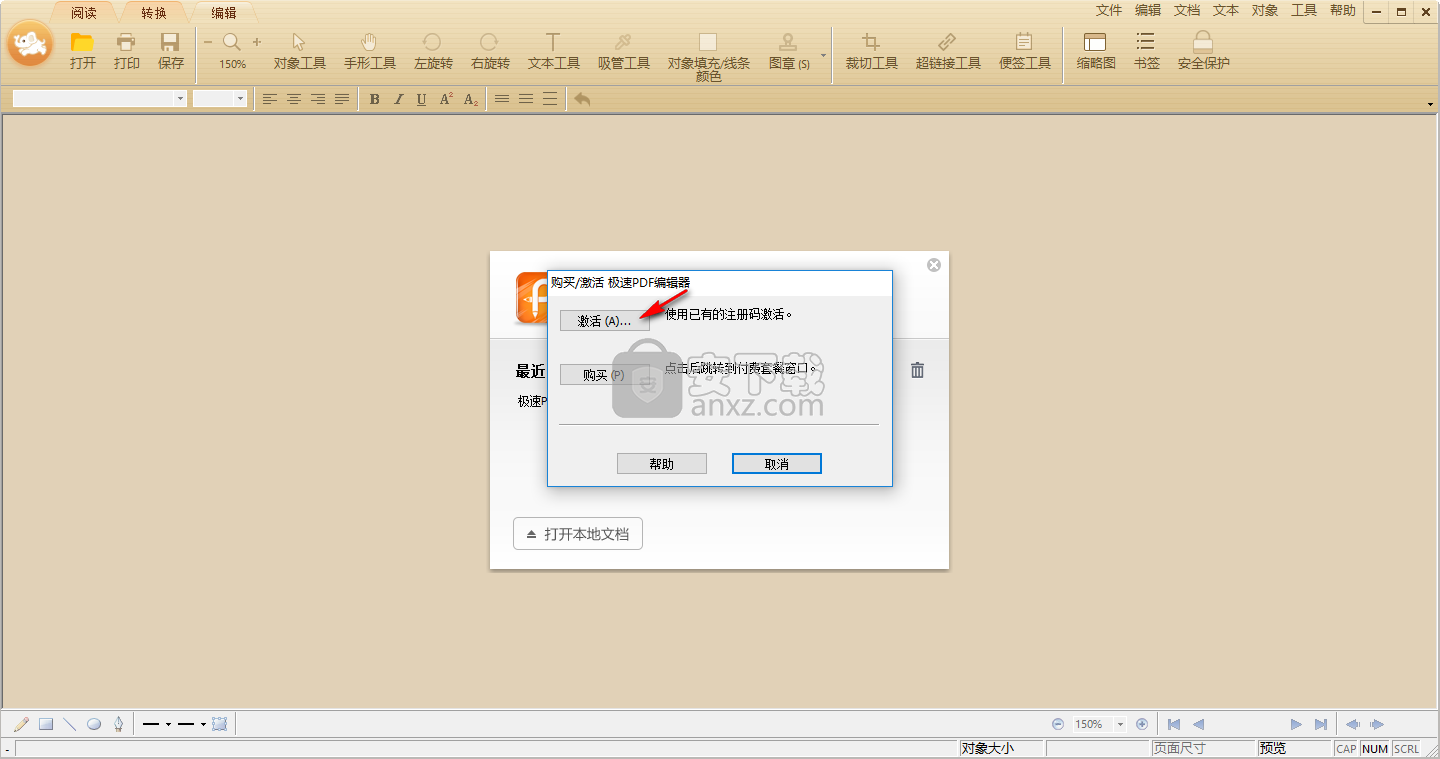Toggle italic I formatting
The width and height of the screenshot is (1440, 759).
398,99
